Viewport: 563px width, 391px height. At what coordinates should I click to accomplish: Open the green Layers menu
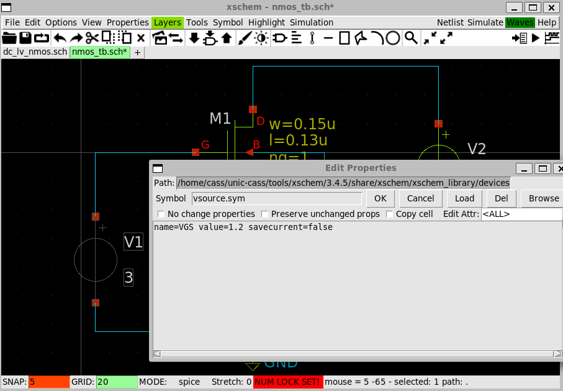click(x=167, y=22)
